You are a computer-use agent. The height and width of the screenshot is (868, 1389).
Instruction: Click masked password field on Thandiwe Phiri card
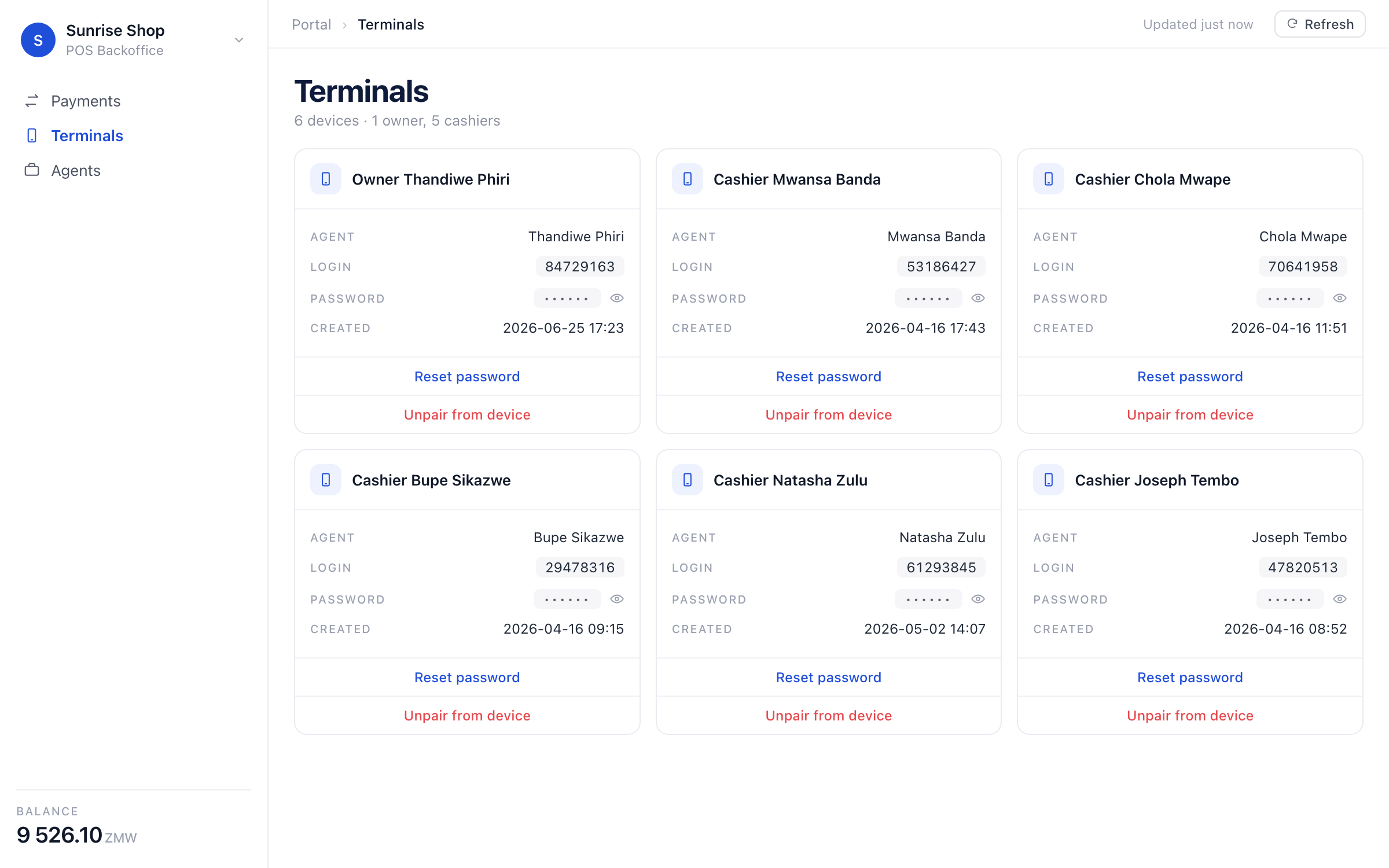point(567,298)
